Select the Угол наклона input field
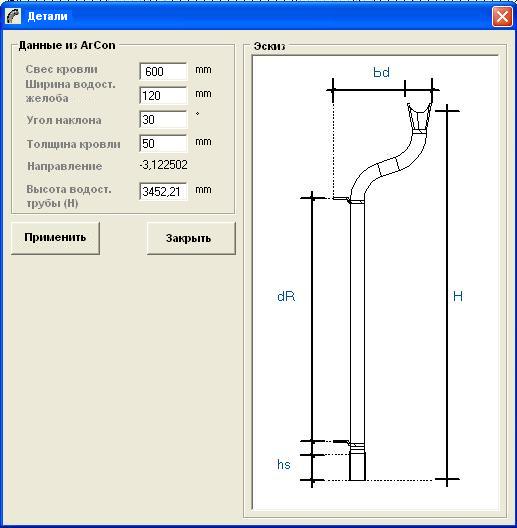Image resolution: width=517 pixels, height=528 pixels. pos(163,119)
